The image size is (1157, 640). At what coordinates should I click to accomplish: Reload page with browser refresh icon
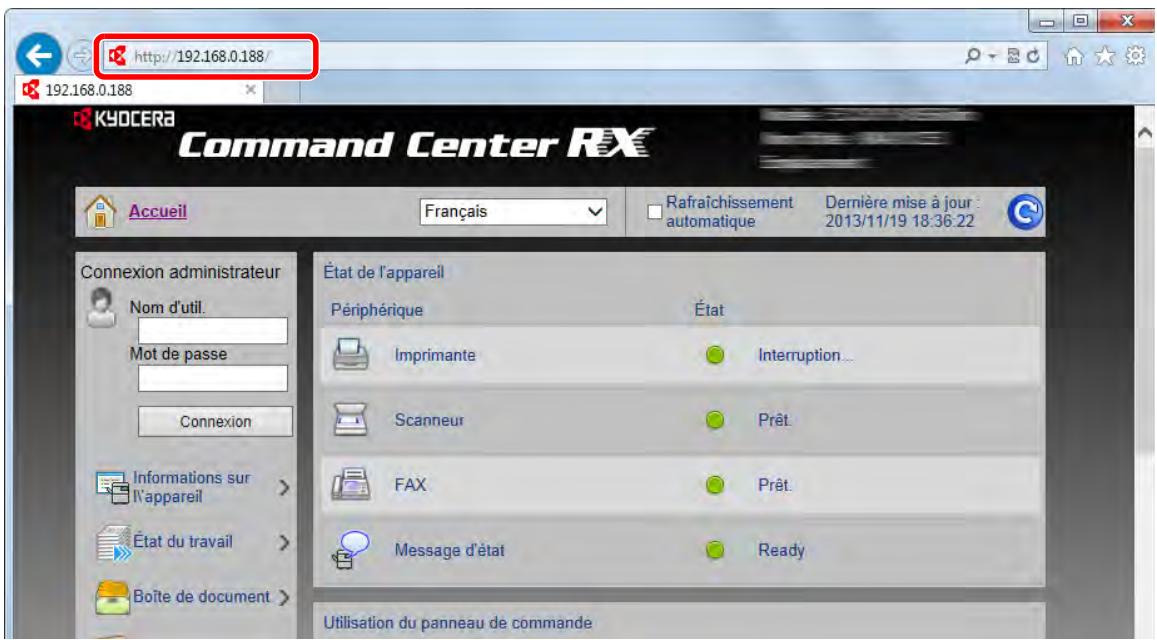tap(1033, 55)
